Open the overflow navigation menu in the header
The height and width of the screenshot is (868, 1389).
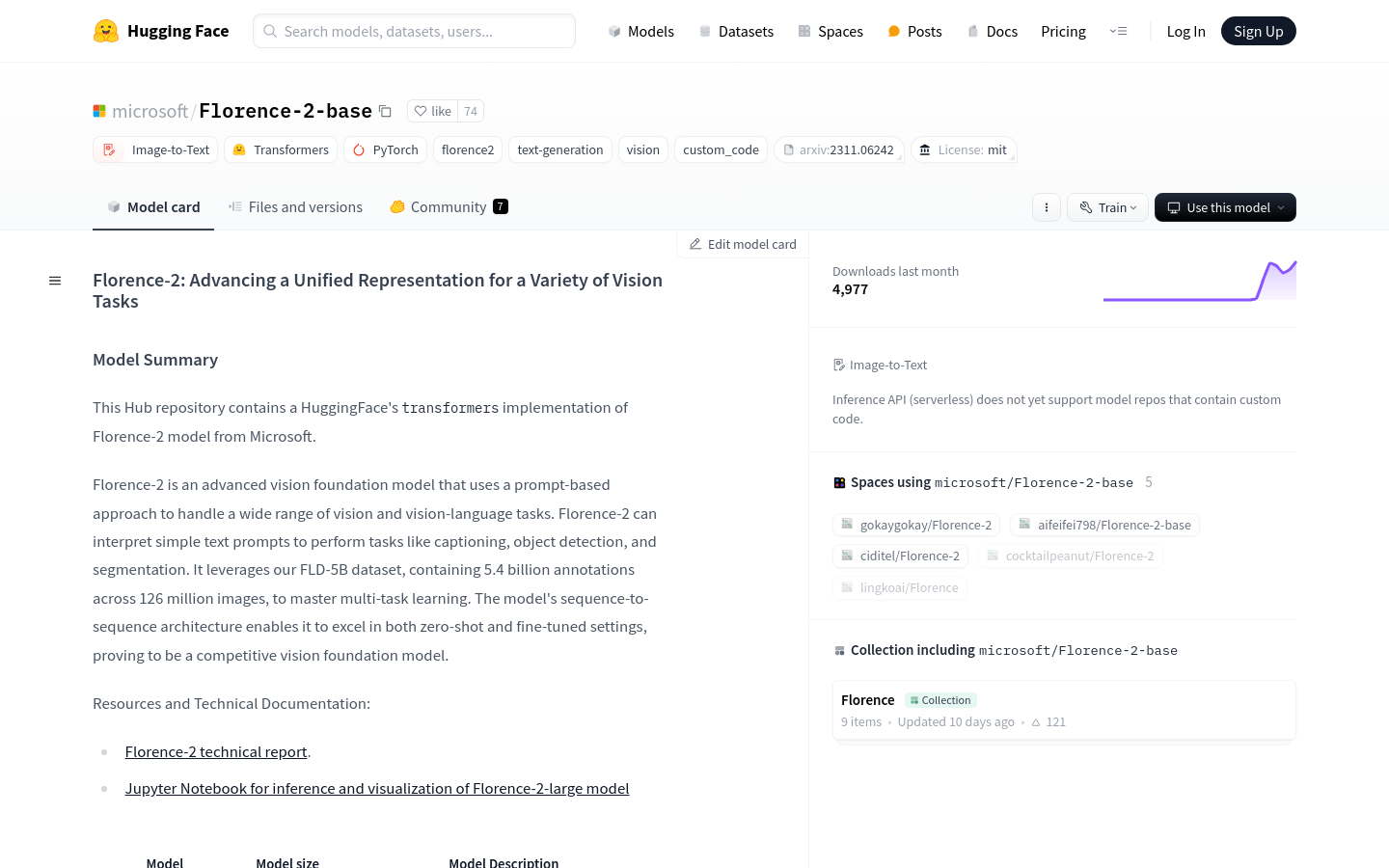point(1118,31)
